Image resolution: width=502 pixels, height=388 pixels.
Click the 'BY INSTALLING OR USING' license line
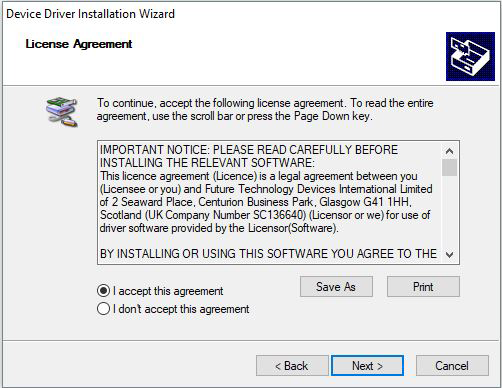tap(268, 254)
